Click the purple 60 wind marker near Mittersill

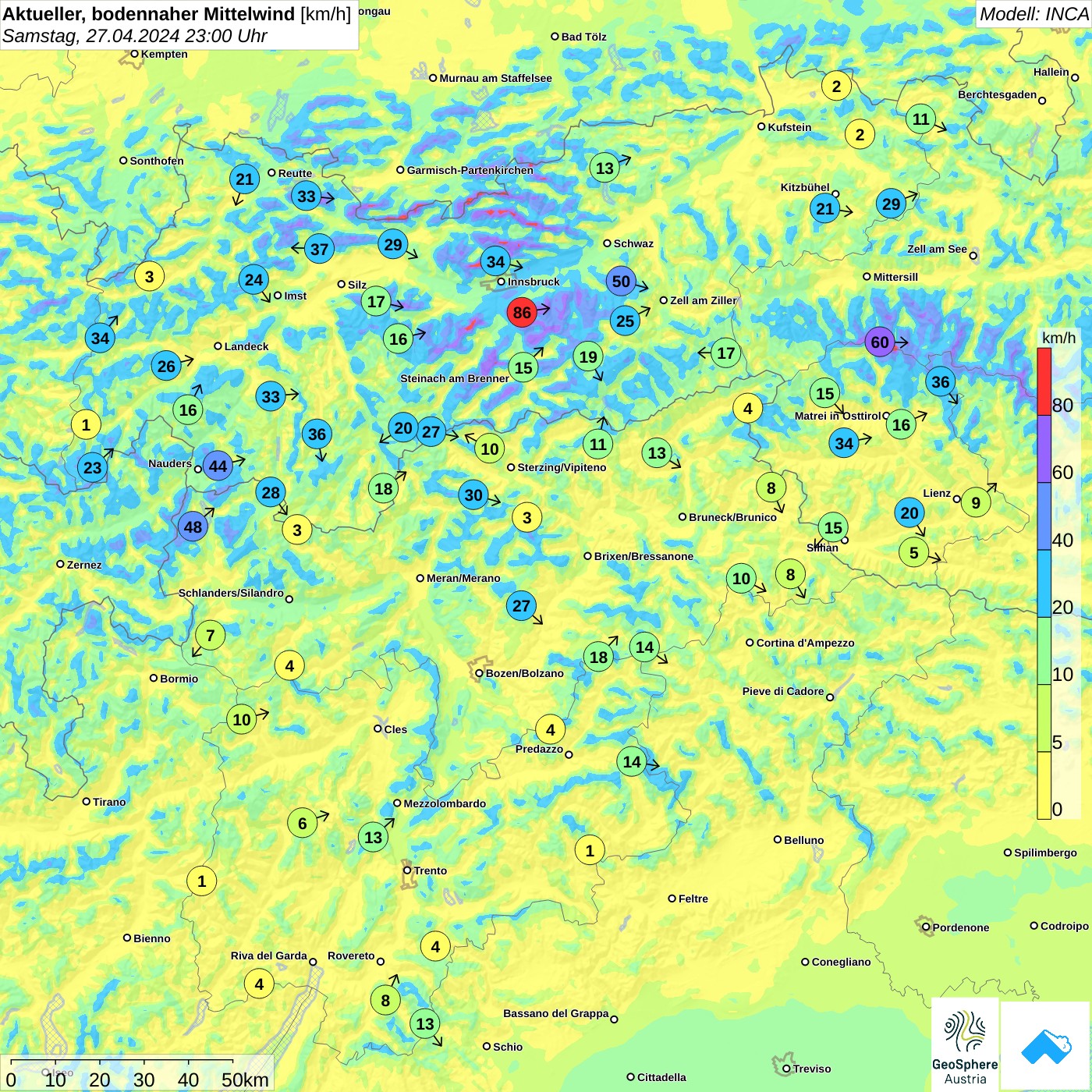point(880,342)
